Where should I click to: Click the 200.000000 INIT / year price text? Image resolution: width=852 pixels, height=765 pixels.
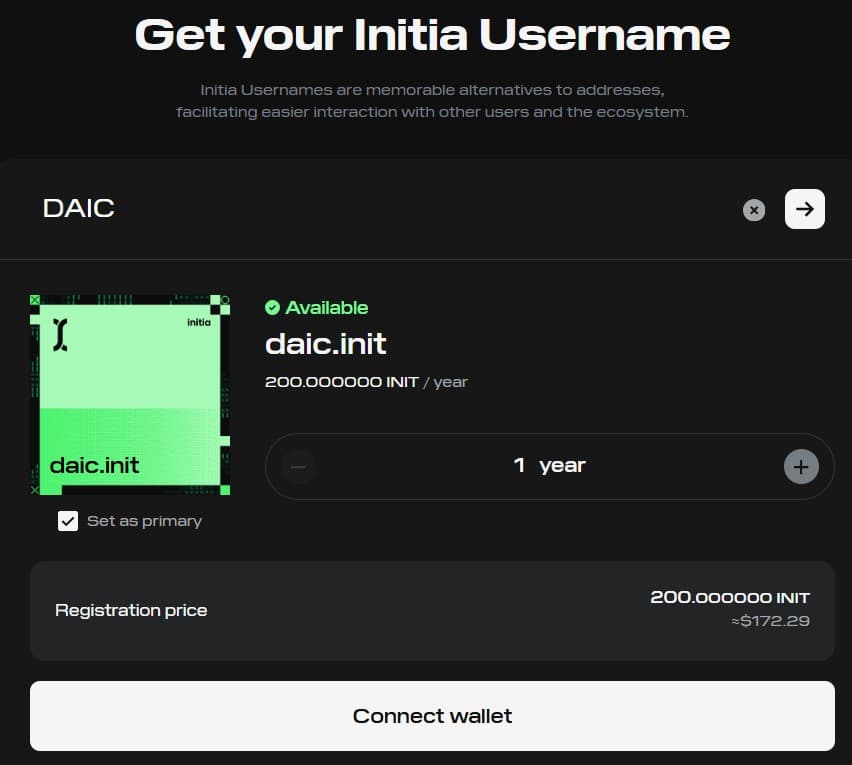tap(366, 382)
